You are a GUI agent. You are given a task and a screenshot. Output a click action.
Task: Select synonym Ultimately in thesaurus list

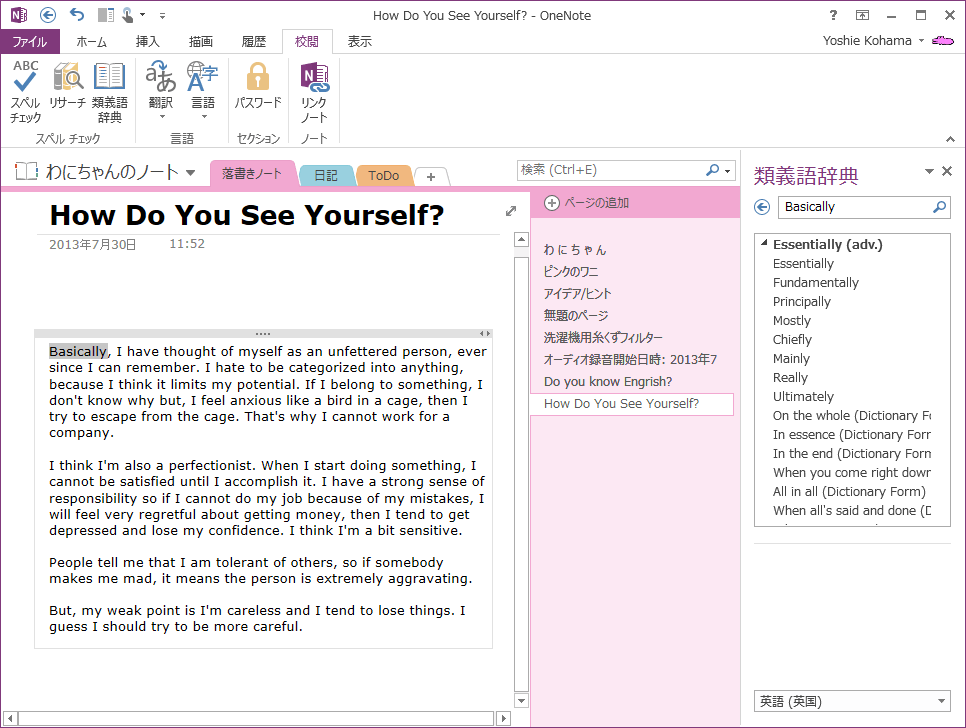click(803, 397)
